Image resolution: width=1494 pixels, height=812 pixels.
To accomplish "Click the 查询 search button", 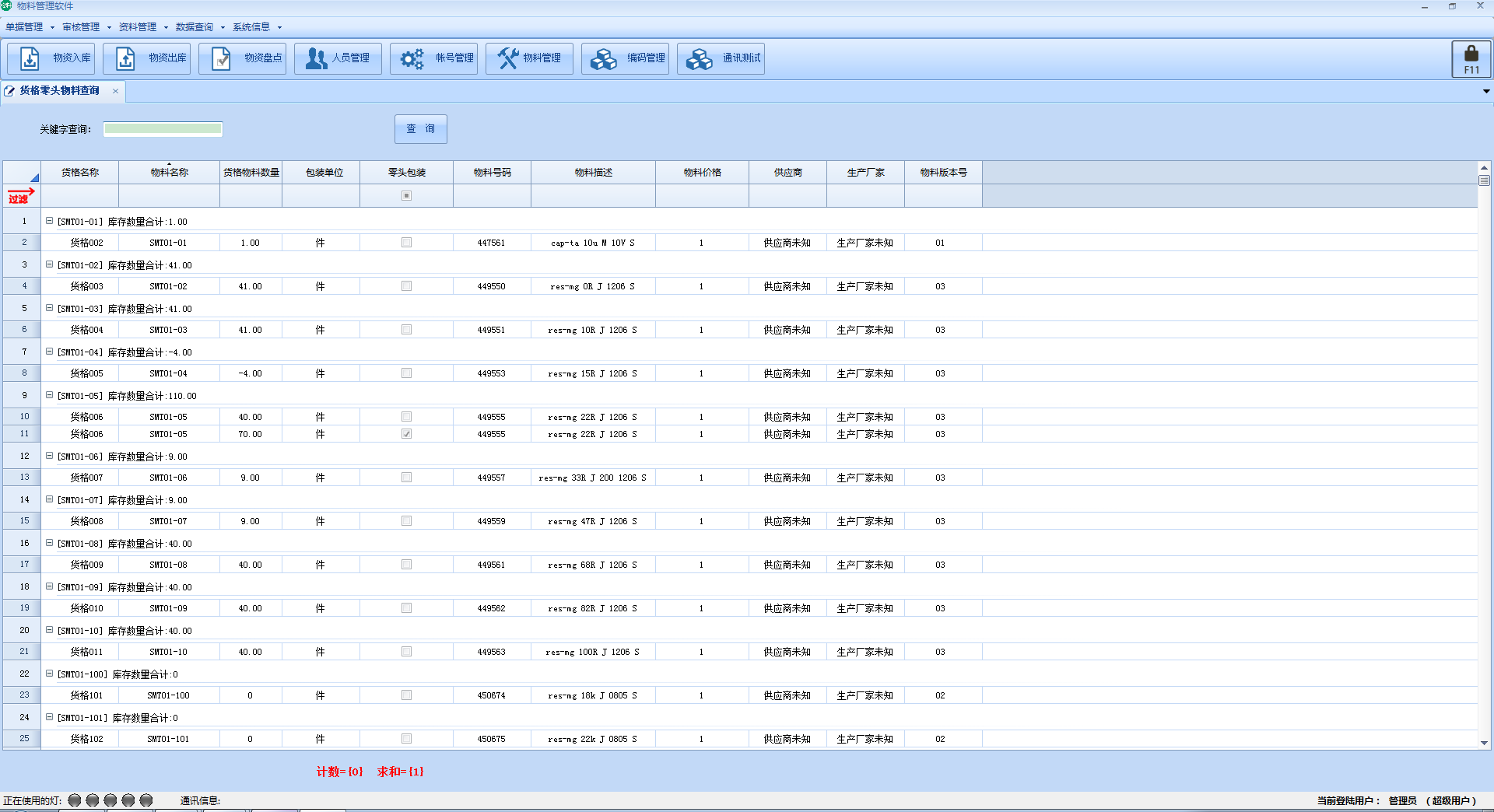I will (420, 129).
